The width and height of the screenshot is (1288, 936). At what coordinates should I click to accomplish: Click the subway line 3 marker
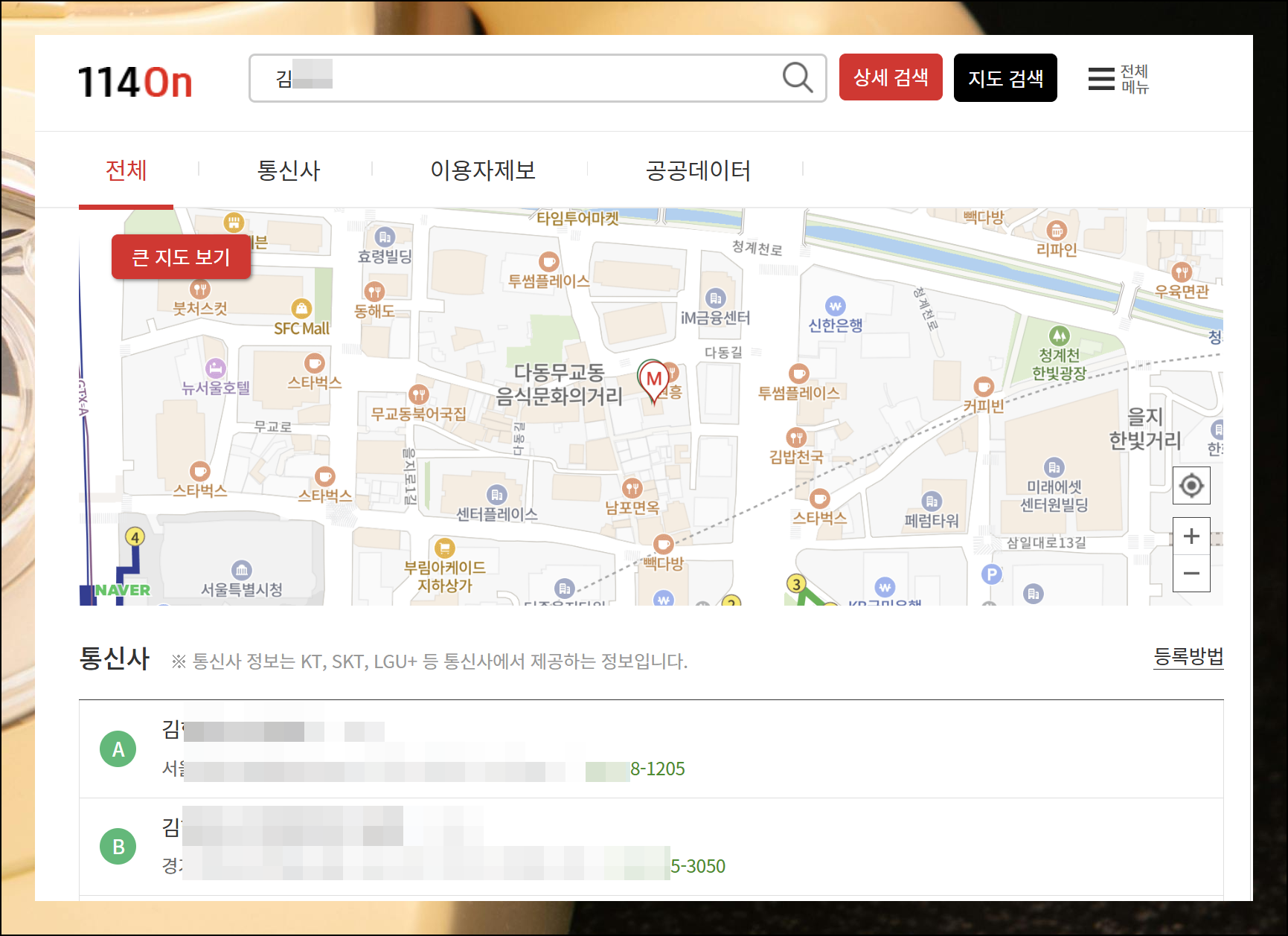796,583
